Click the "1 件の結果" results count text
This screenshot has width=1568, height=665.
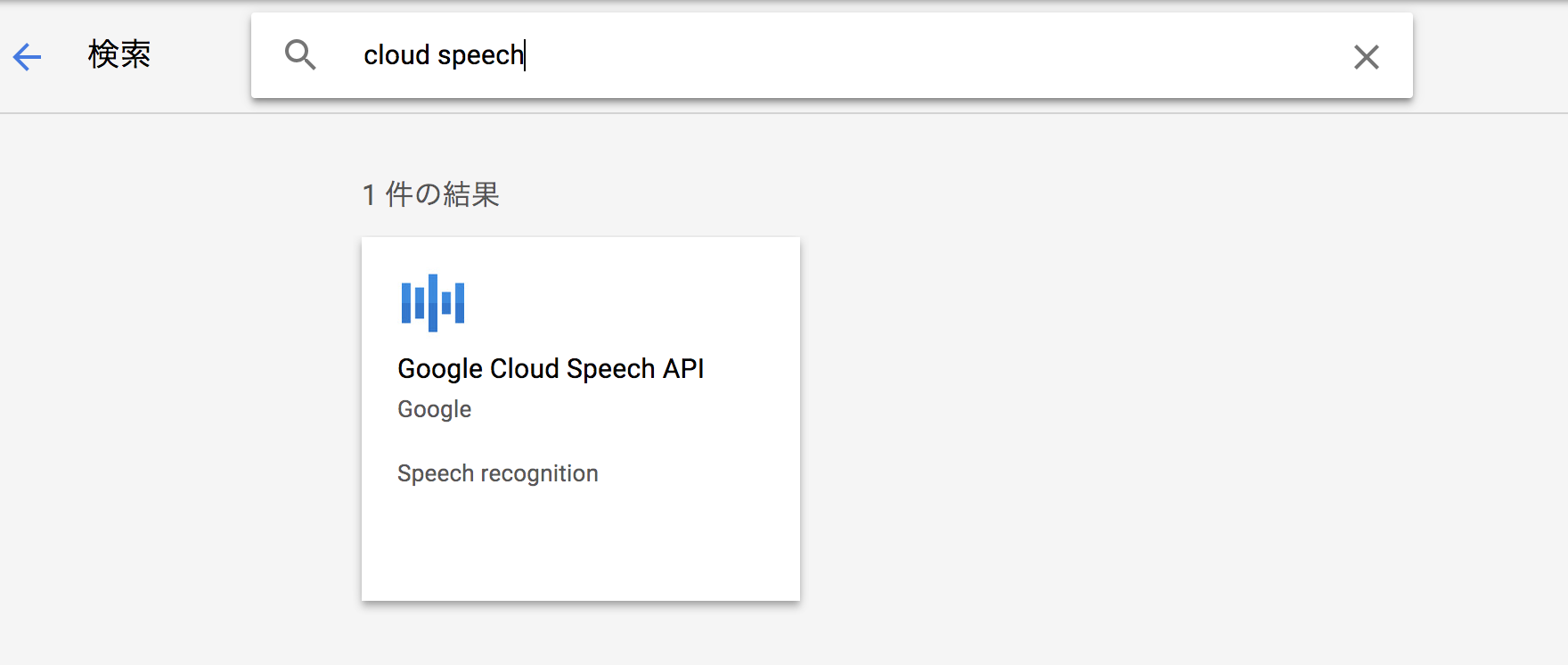[430, 194]
